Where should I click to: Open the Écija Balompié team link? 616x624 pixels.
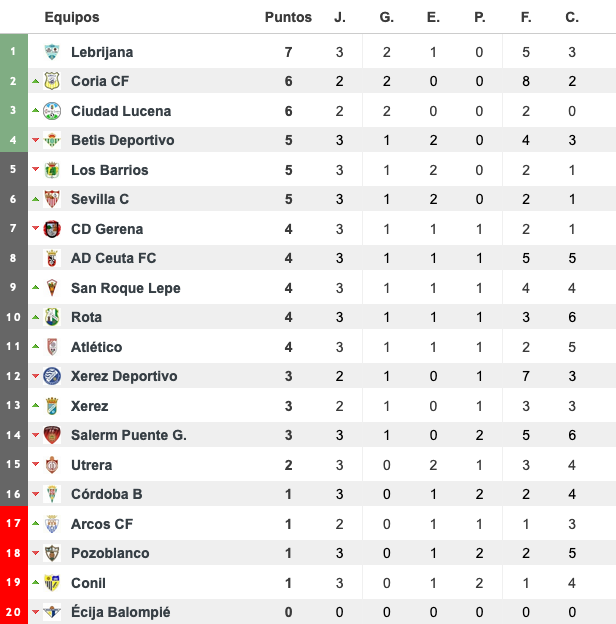click(121, 612)
